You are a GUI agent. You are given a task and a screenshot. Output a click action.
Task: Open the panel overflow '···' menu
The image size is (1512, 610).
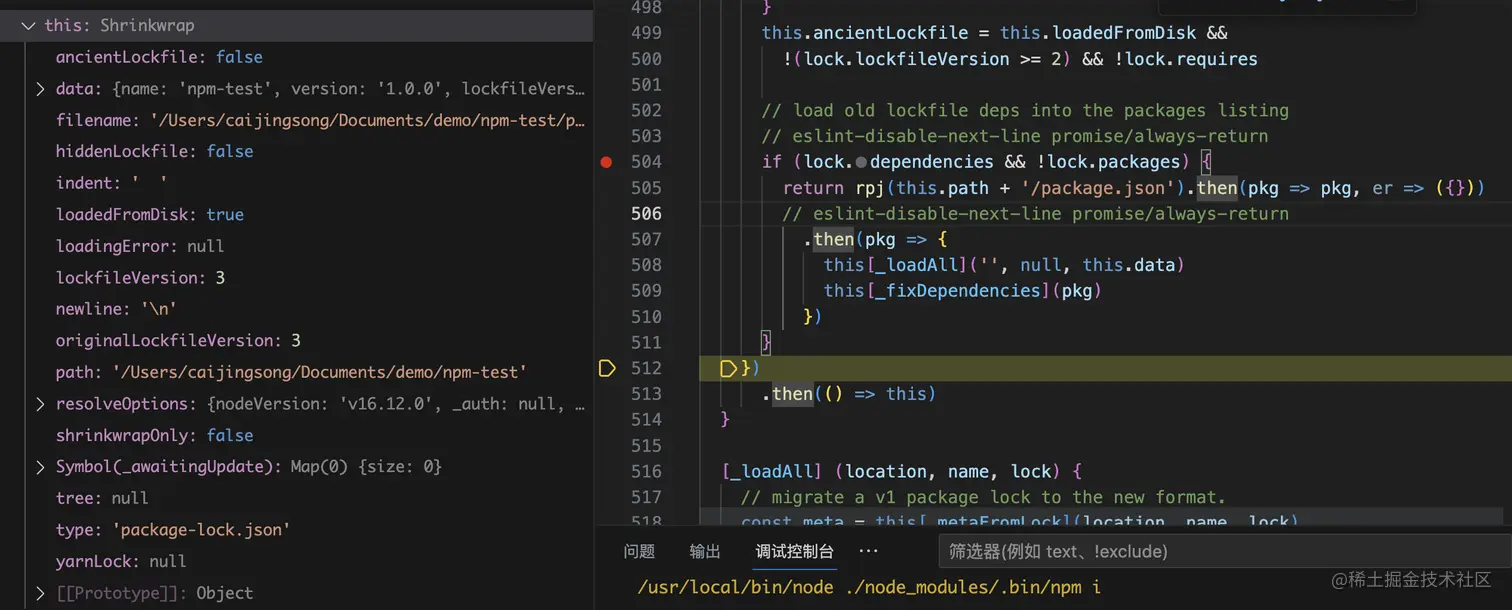(x=868, y=551)
